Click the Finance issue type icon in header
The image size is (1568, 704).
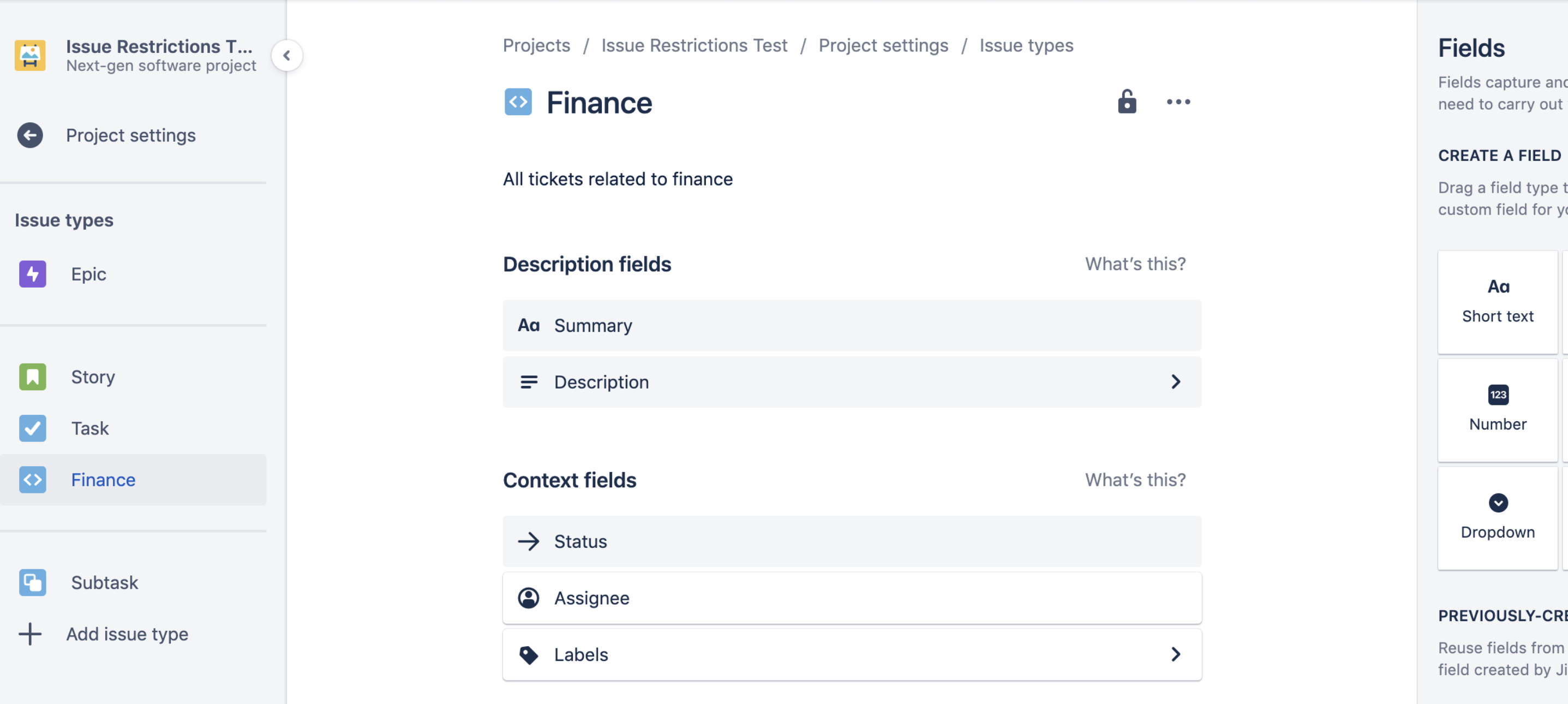(x=518, y=102)
